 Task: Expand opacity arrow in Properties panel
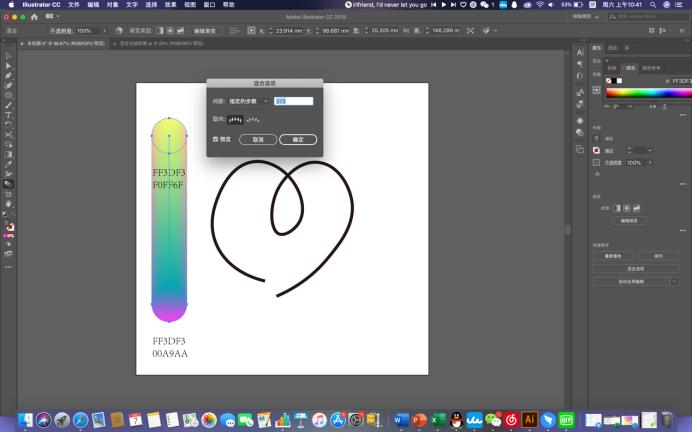point(650,163)
